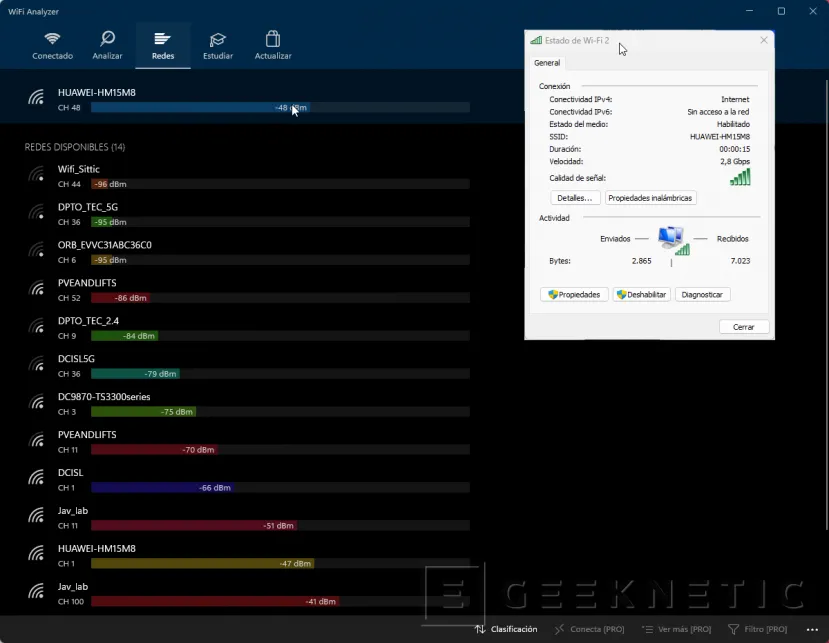
Task: Click the Propiedades shield button
Action: coord(574,295)
